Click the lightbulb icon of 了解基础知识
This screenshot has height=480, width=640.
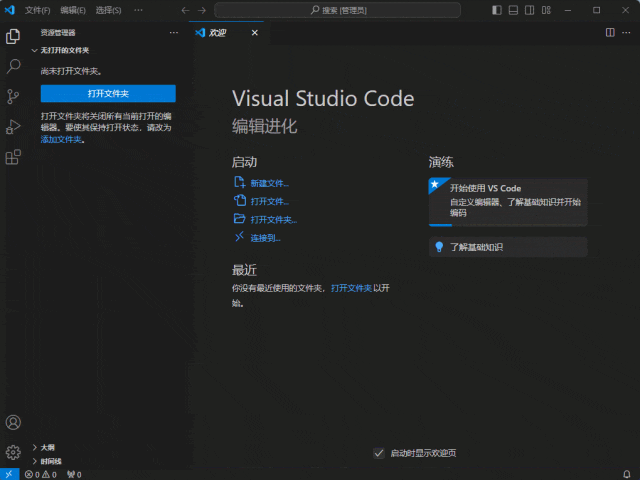pos(439,247)
